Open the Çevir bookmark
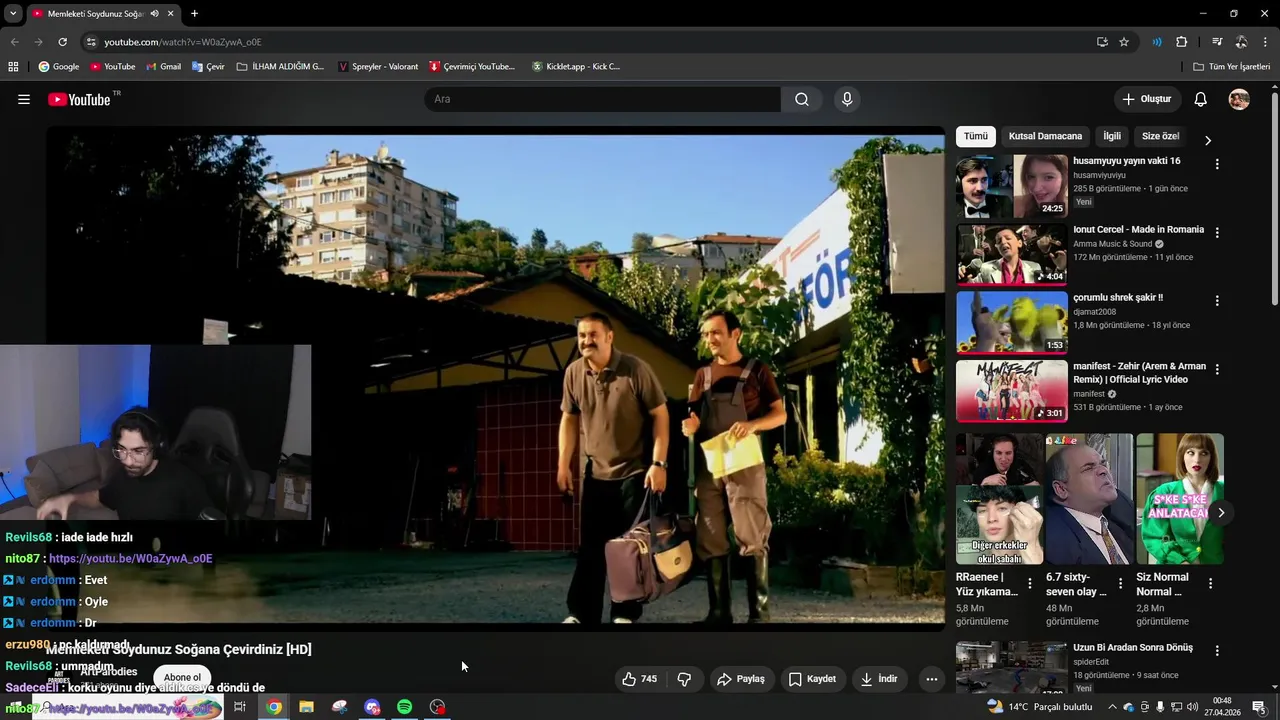The image size is (1280, 720). pyautogui.click(x=208, y=67)
